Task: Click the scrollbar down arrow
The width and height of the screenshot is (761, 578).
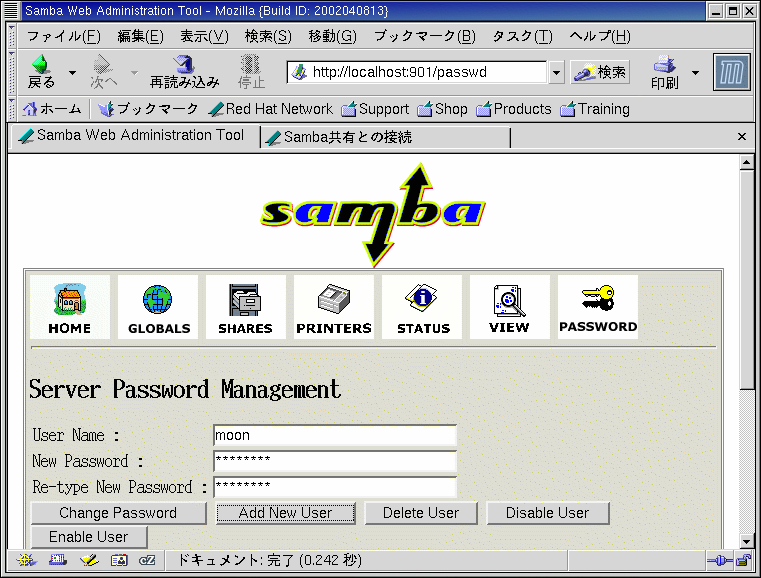Action: point(746,541)
